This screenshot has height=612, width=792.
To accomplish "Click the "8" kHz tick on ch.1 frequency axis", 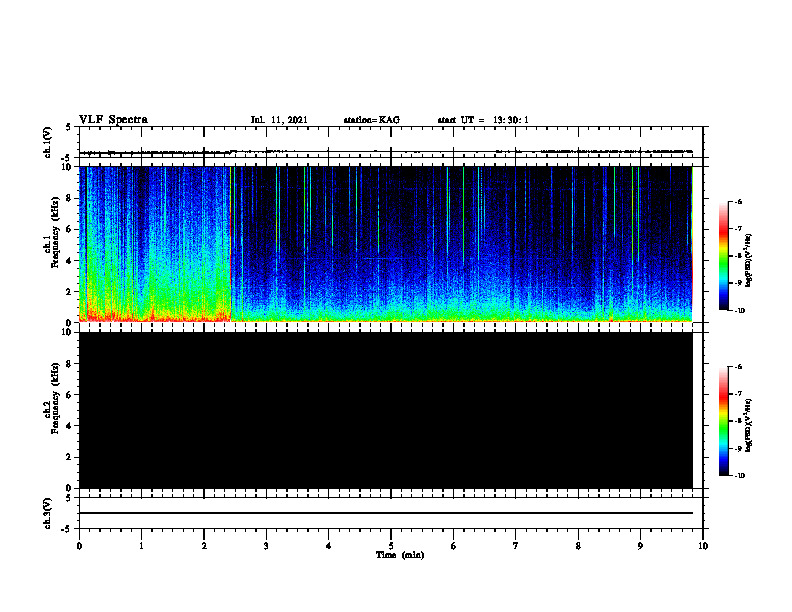I will [70, 198].
